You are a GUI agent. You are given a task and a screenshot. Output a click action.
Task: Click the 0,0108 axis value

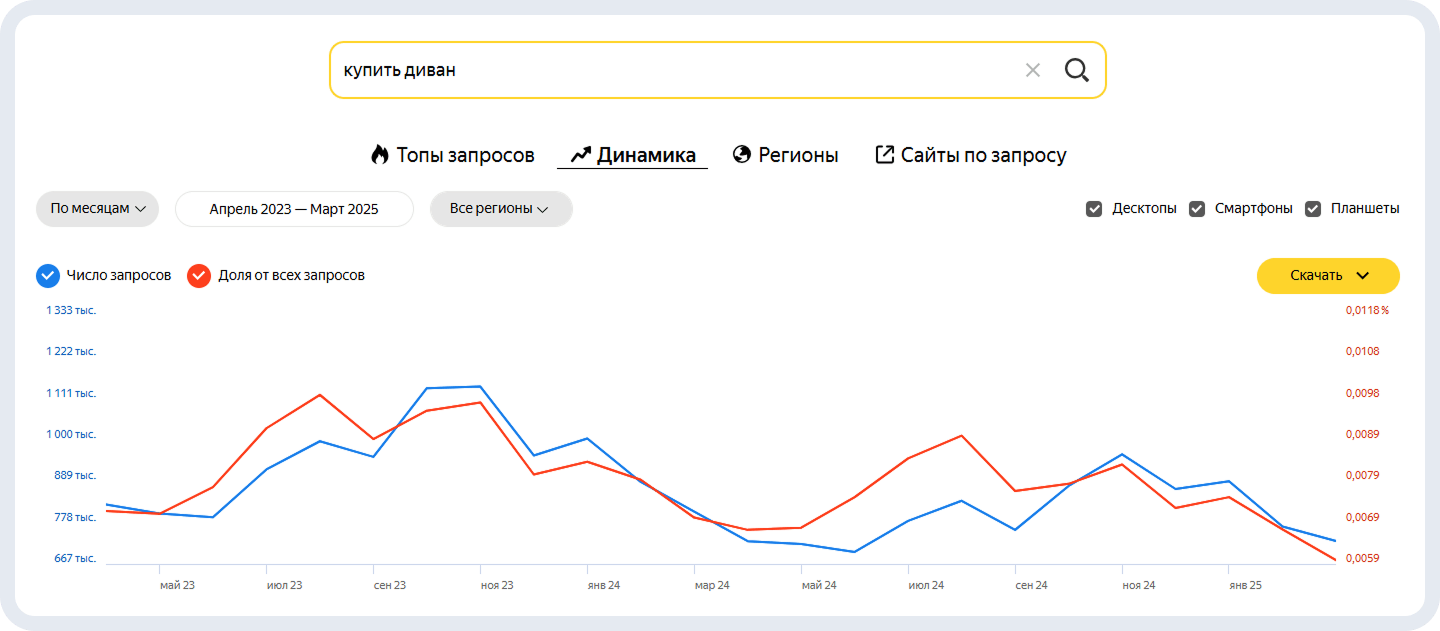(1362, 351)
